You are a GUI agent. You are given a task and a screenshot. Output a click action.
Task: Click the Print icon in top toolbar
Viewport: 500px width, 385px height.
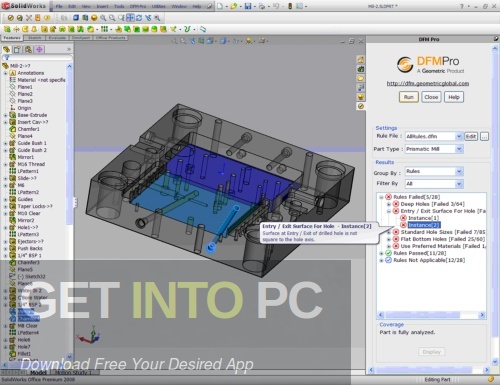262,6
